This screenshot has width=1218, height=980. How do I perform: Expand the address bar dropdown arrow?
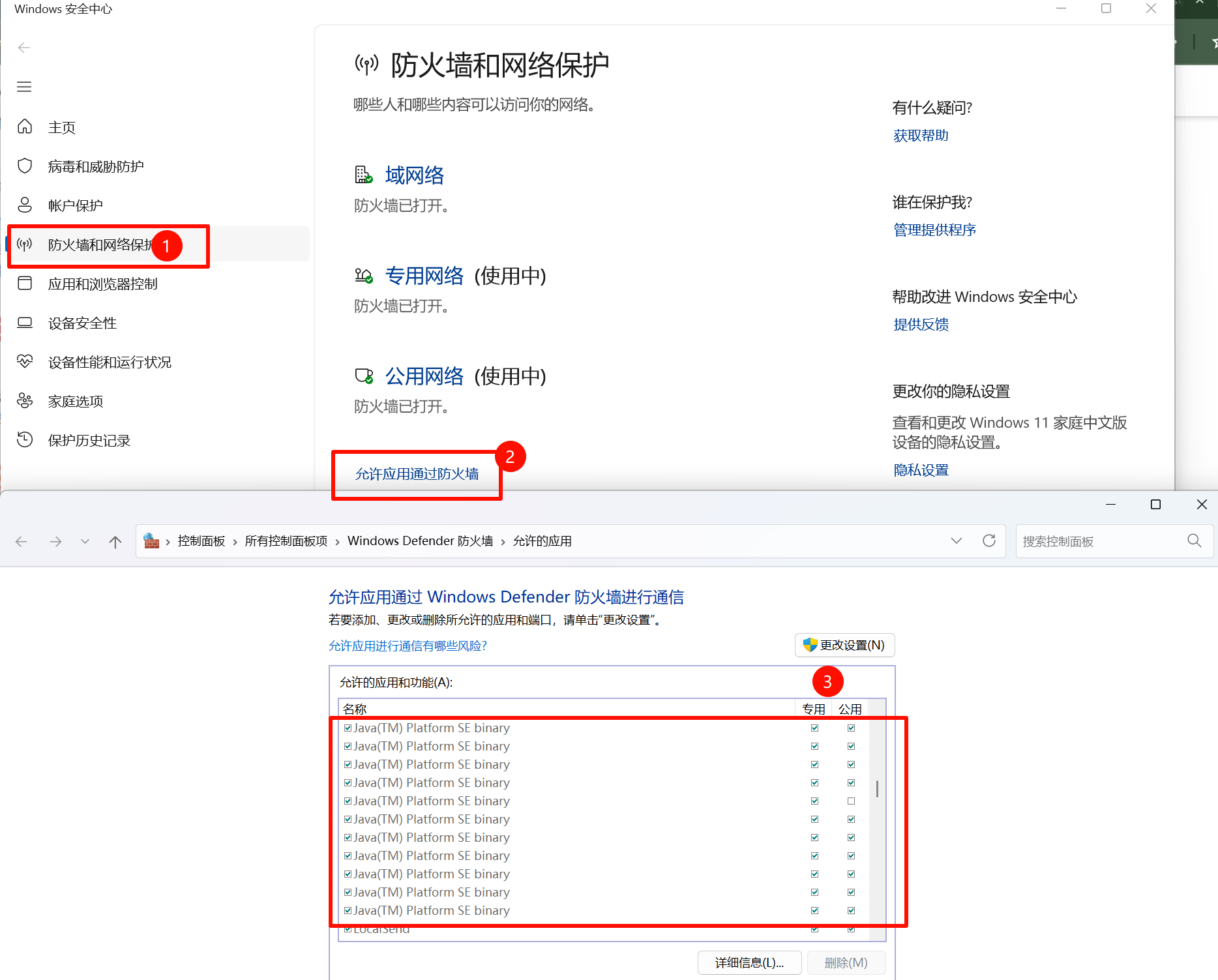957,541
